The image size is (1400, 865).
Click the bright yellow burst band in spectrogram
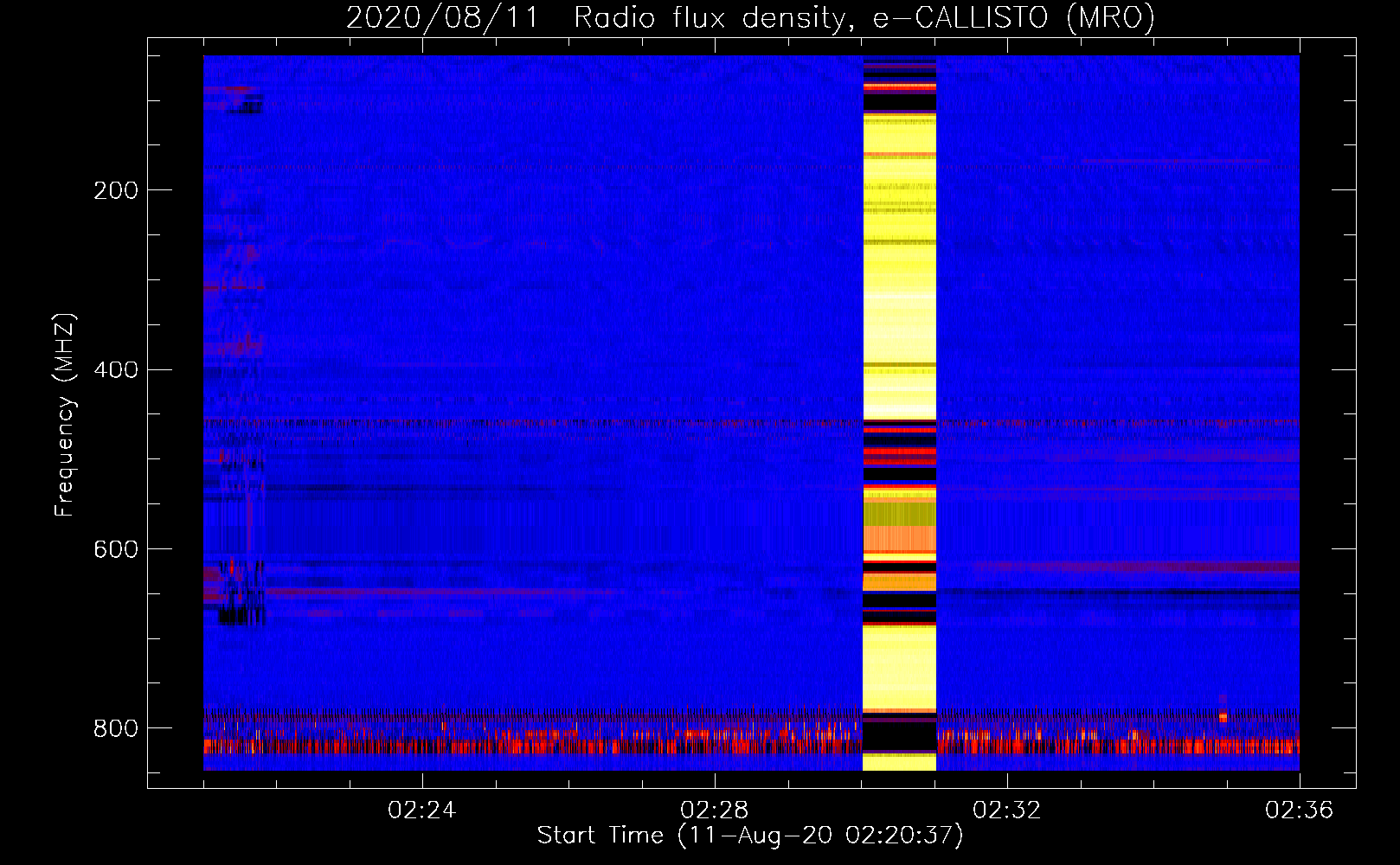click(x=900, y=413)
